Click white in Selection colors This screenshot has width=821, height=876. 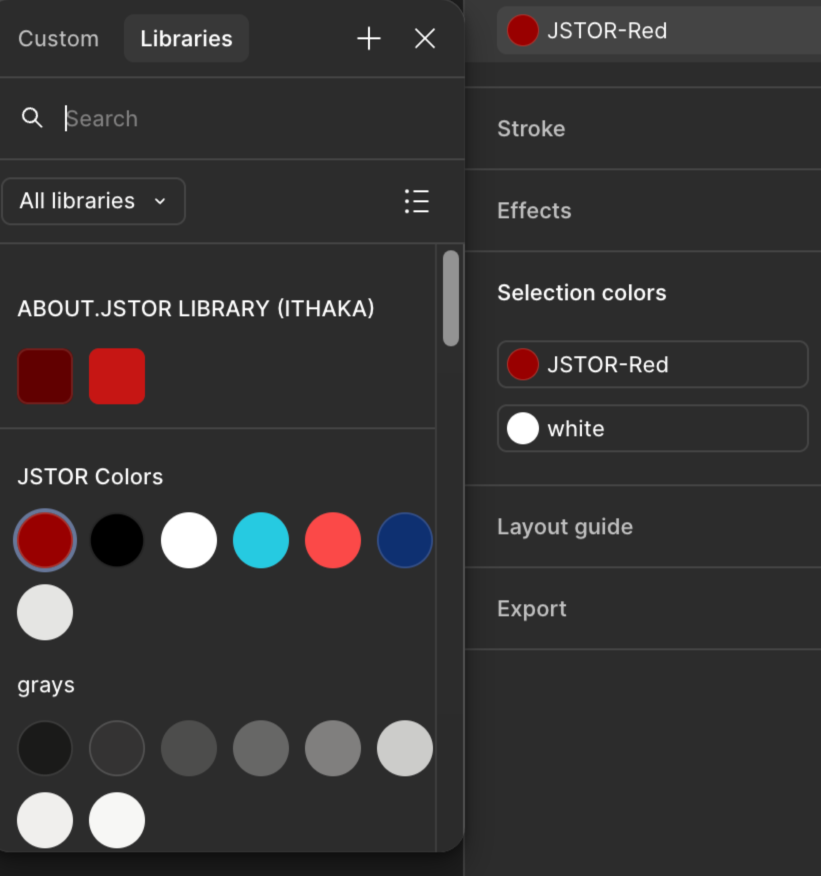[x=652, y=429]
